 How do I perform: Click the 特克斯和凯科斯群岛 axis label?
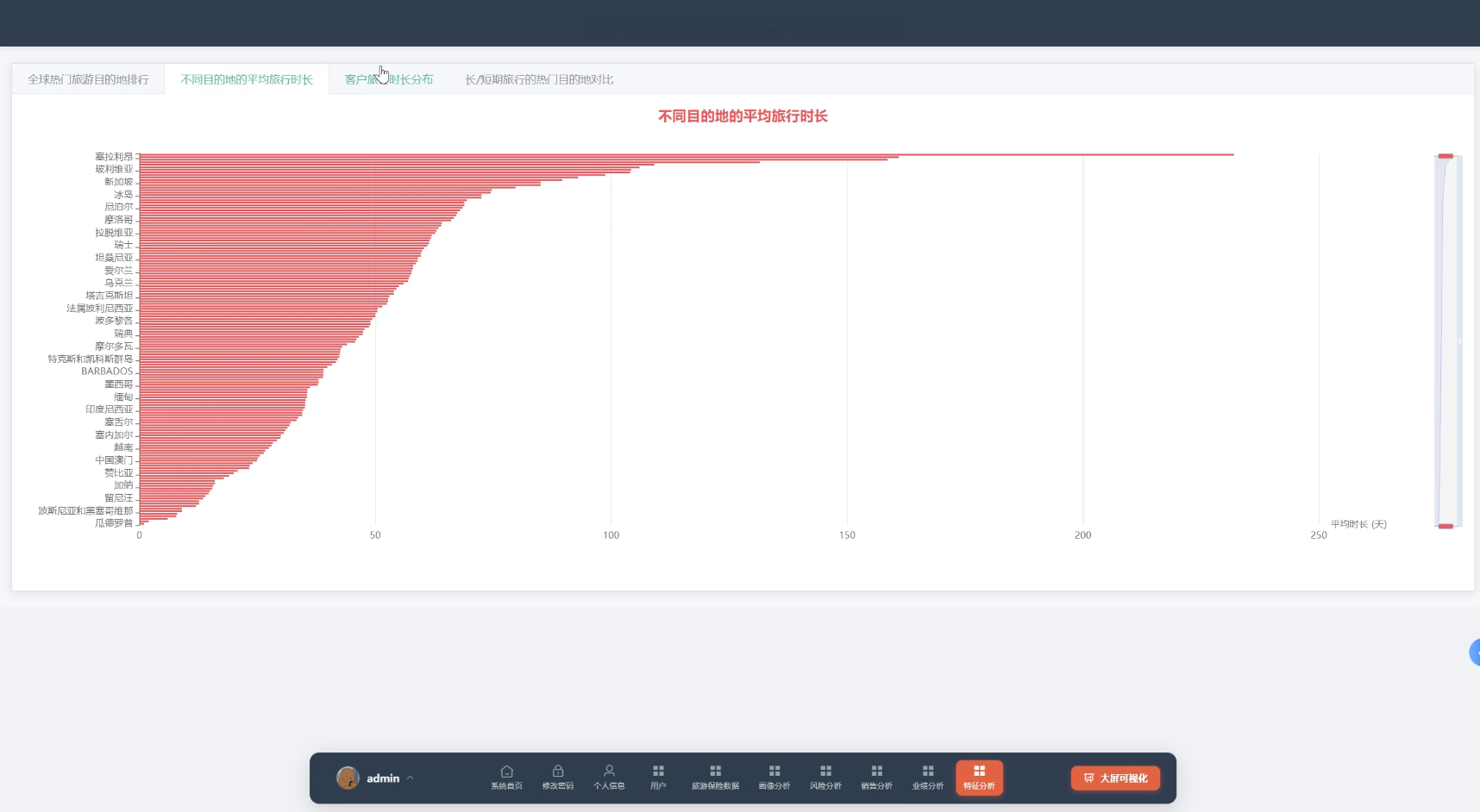pyautogui.click(x=91, y=359)
